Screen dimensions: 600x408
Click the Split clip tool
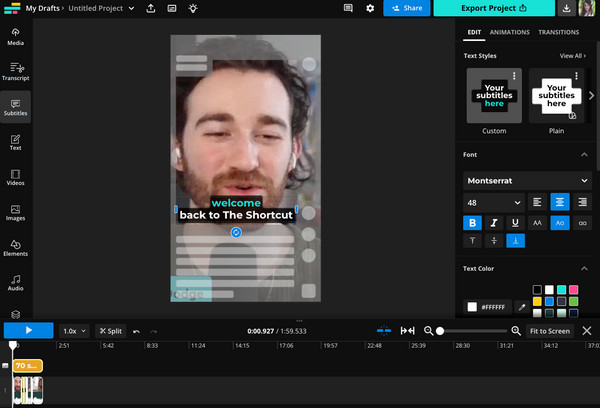109,330
